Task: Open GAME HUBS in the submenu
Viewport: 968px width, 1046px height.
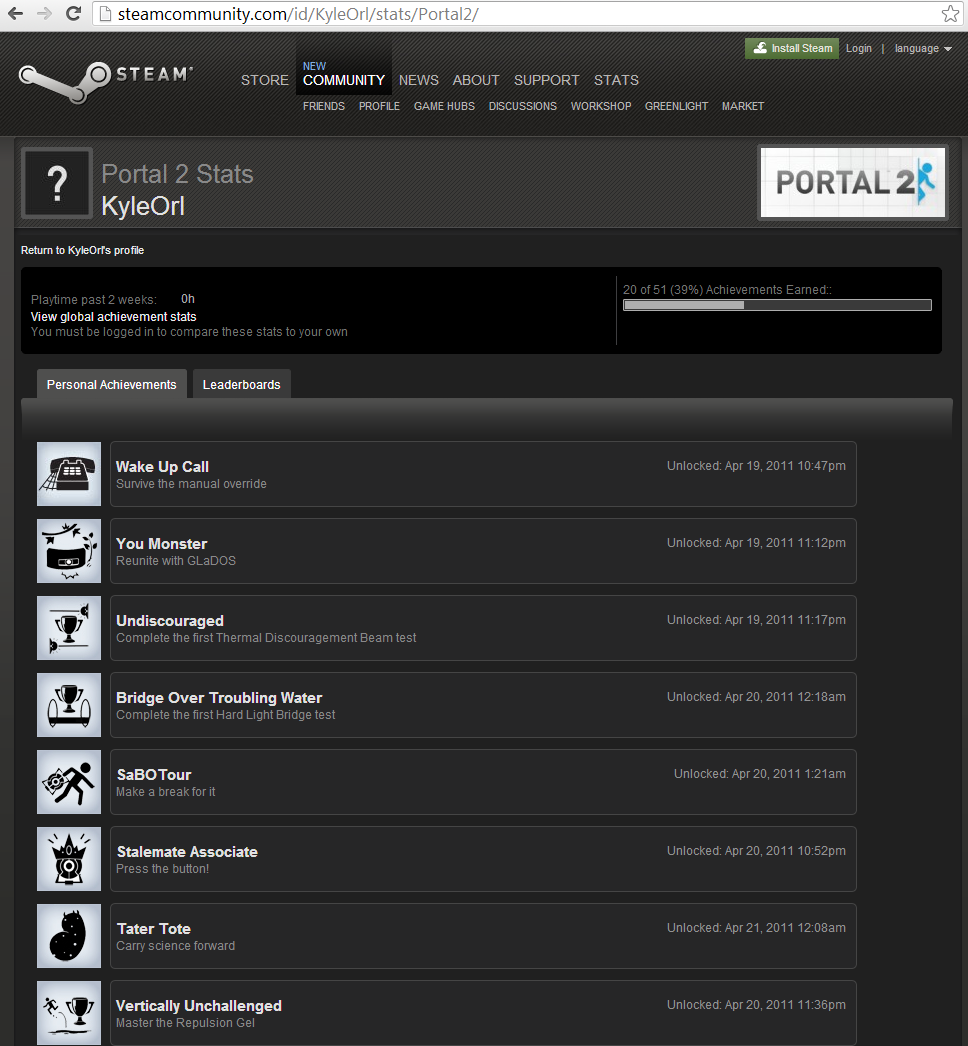Action: coord(444,106)
